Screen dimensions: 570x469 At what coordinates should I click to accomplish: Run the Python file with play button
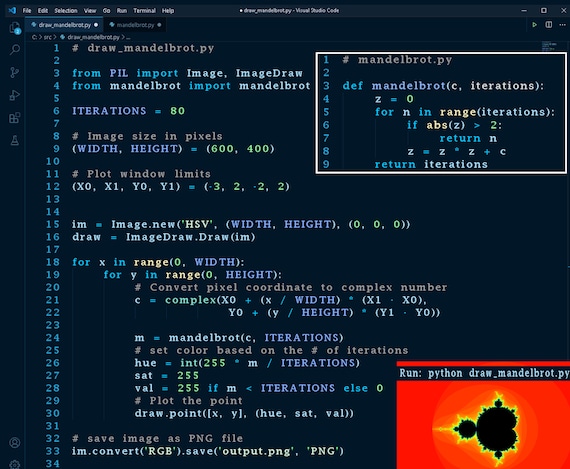point(534,25)
